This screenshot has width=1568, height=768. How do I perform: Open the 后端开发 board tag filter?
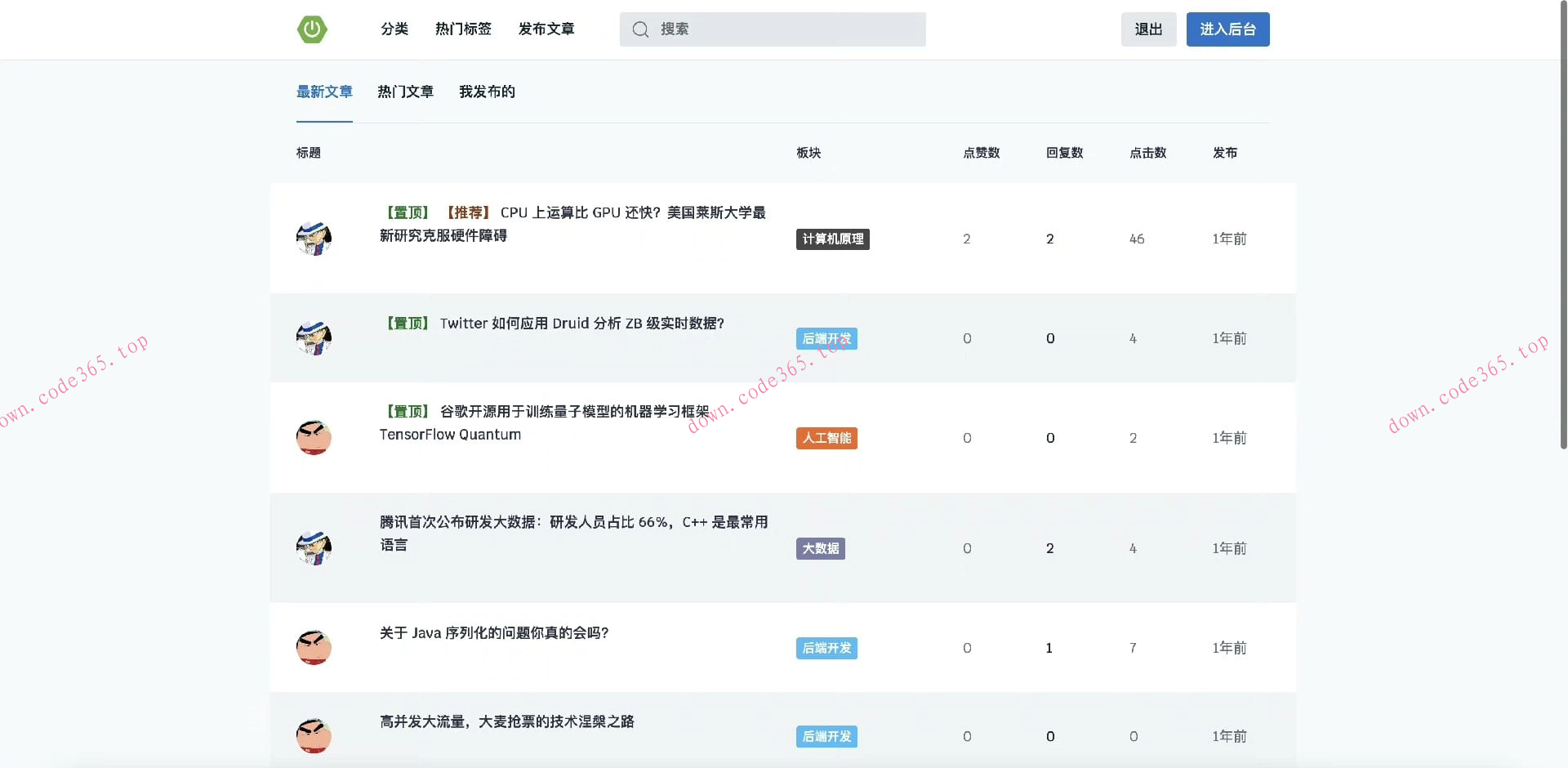[826, 338]
